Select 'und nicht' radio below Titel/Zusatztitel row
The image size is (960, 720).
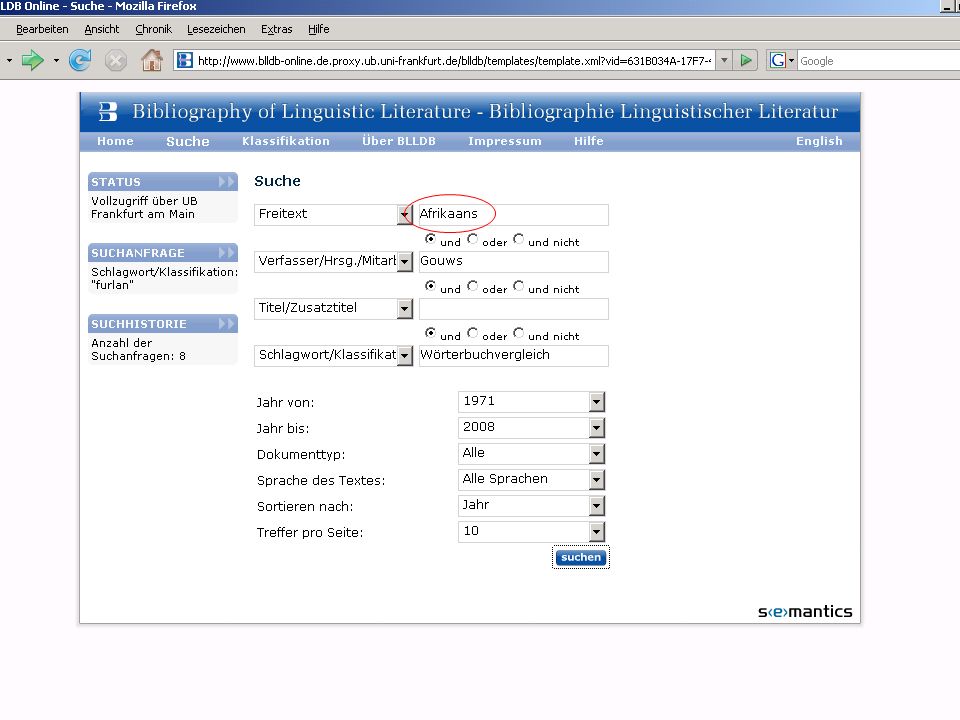coord(519,333)
